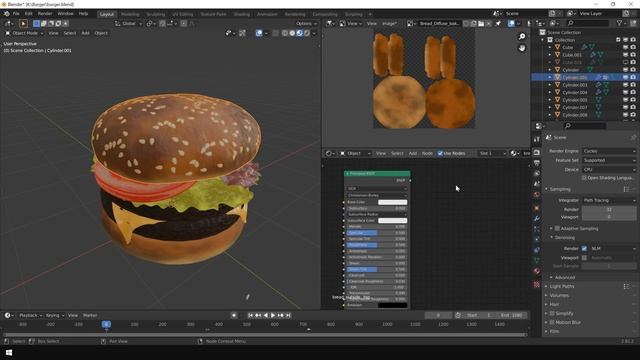This screenshot has width=640, height=360.
Task: Expand the Light Paths panel
Action: (562, 287)
